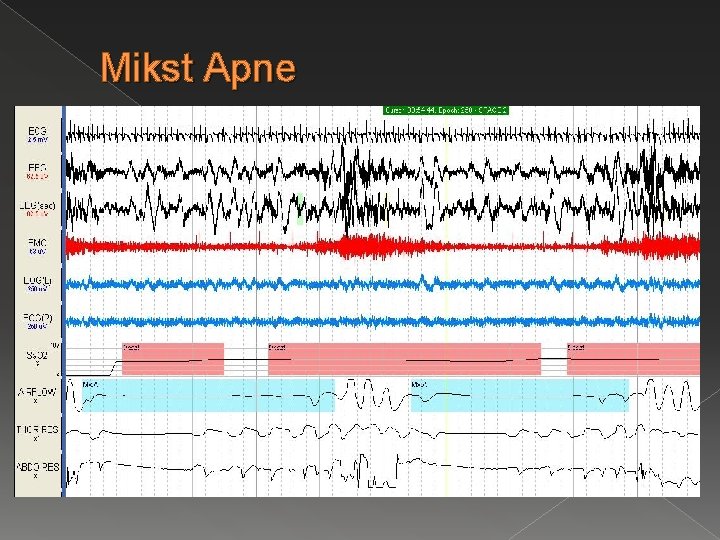Click the THOR RES respiration trace
The height and width of the screenshot is (540, 720).
click(x=383, y=433)
